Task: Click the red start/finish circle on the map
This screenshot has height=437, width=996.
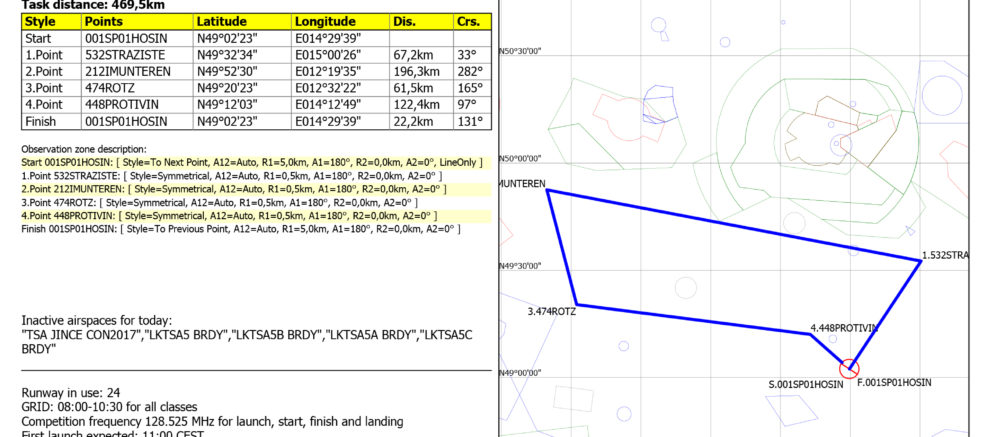Action: [x=849, y=368]
